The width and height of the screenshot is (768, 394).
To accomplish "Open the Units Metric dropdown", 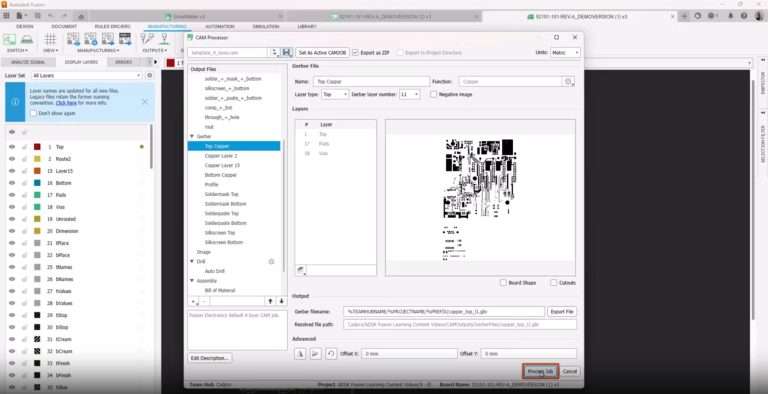I will click(565, 52).
